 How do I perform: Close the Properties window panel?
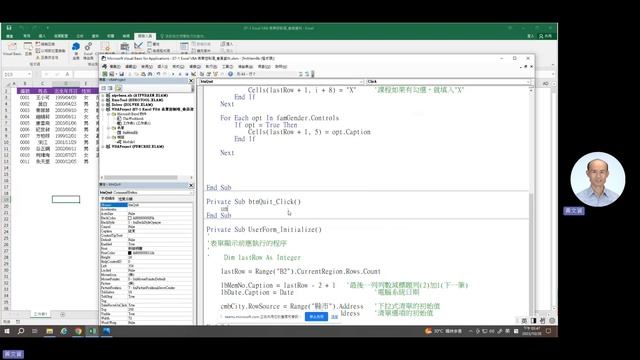click(191, 185)
